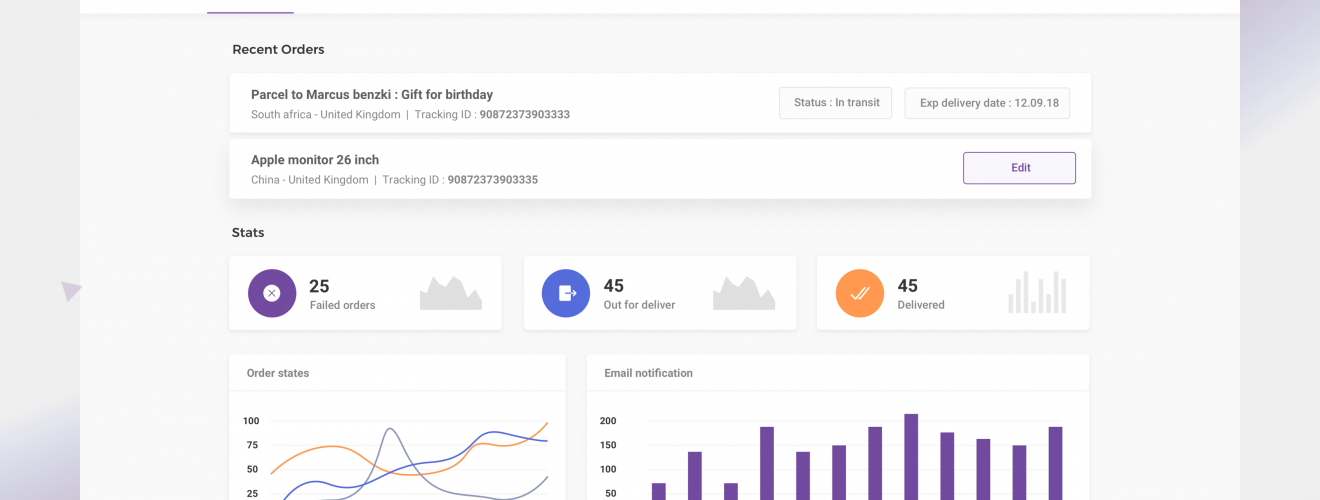The height and width of the screenshot is (500, 1320).
Task: Click the Failed orders mini area chart
Action: pyautogui.click(x=451, y=293)
